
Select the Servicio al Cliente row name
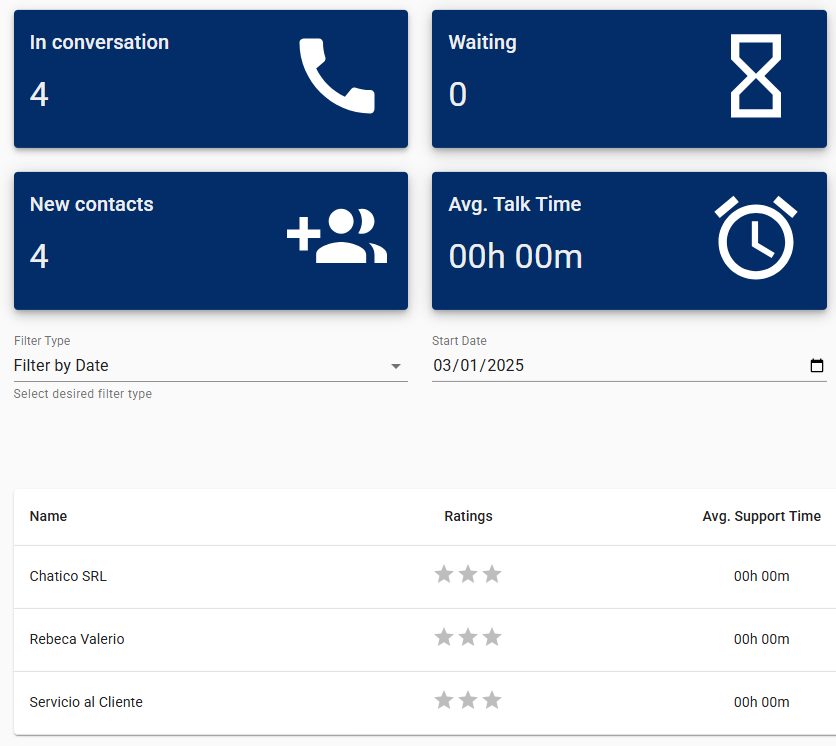coord(86,702)
